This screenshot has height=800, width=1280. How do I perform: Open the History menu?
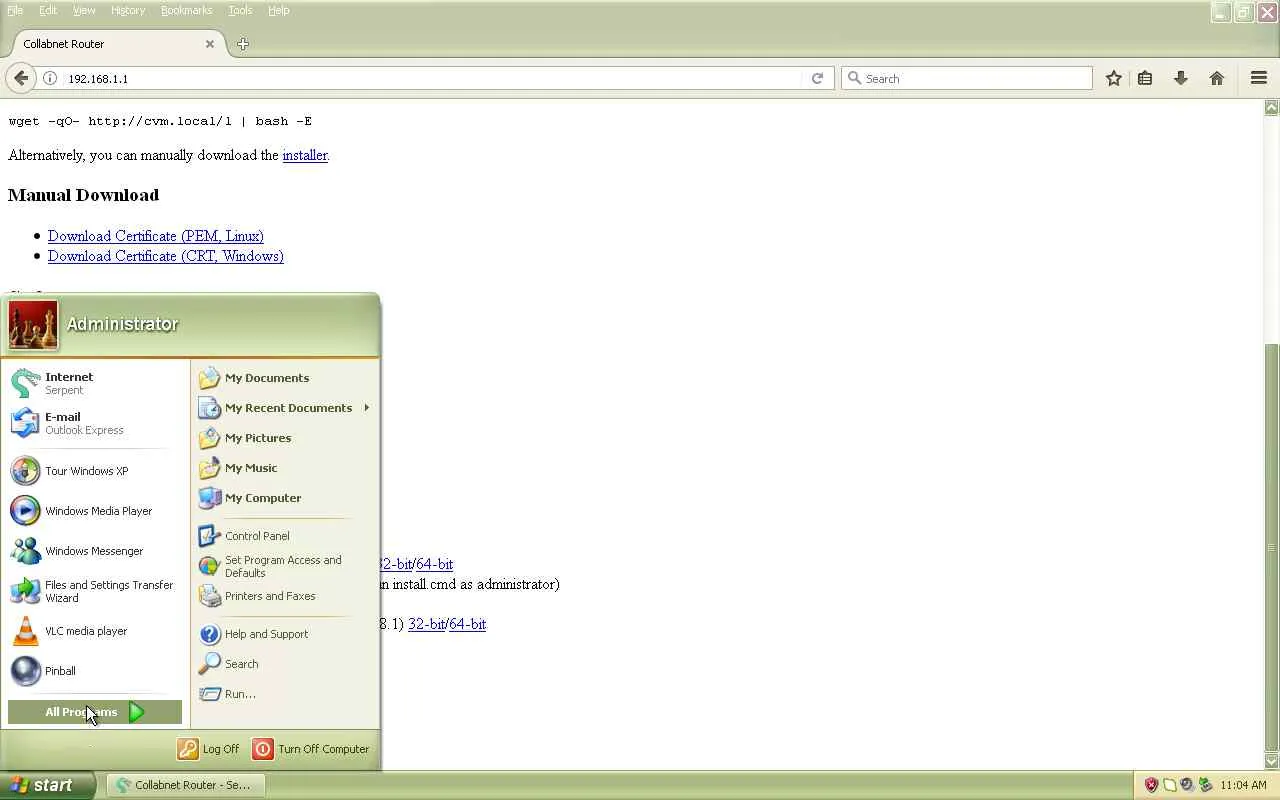click(x=128, y=10)
